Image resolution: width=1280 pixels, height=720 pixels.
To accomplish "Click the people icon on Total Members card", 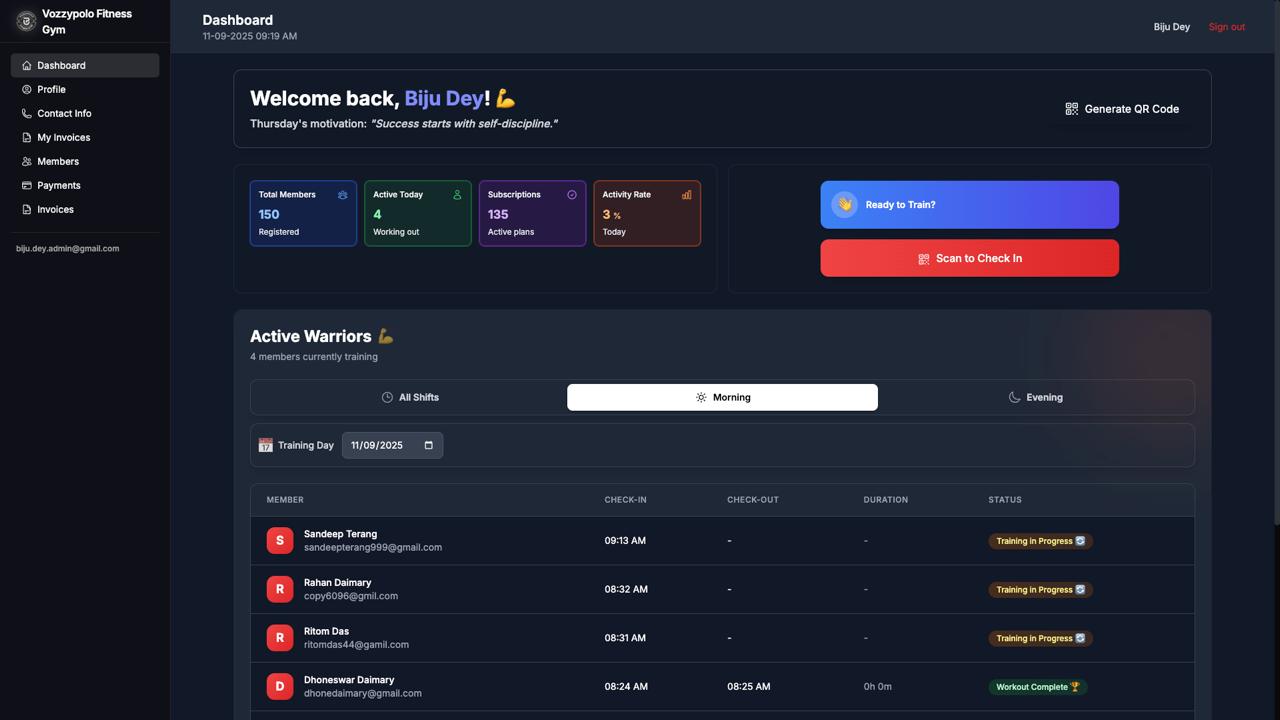I will (x=342, y=195).
